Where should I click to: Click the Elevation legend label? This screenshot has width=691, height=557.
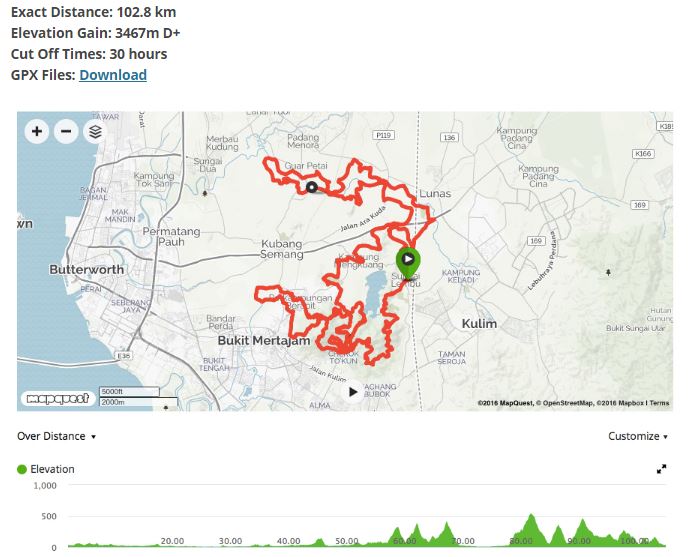click(52, 469)
